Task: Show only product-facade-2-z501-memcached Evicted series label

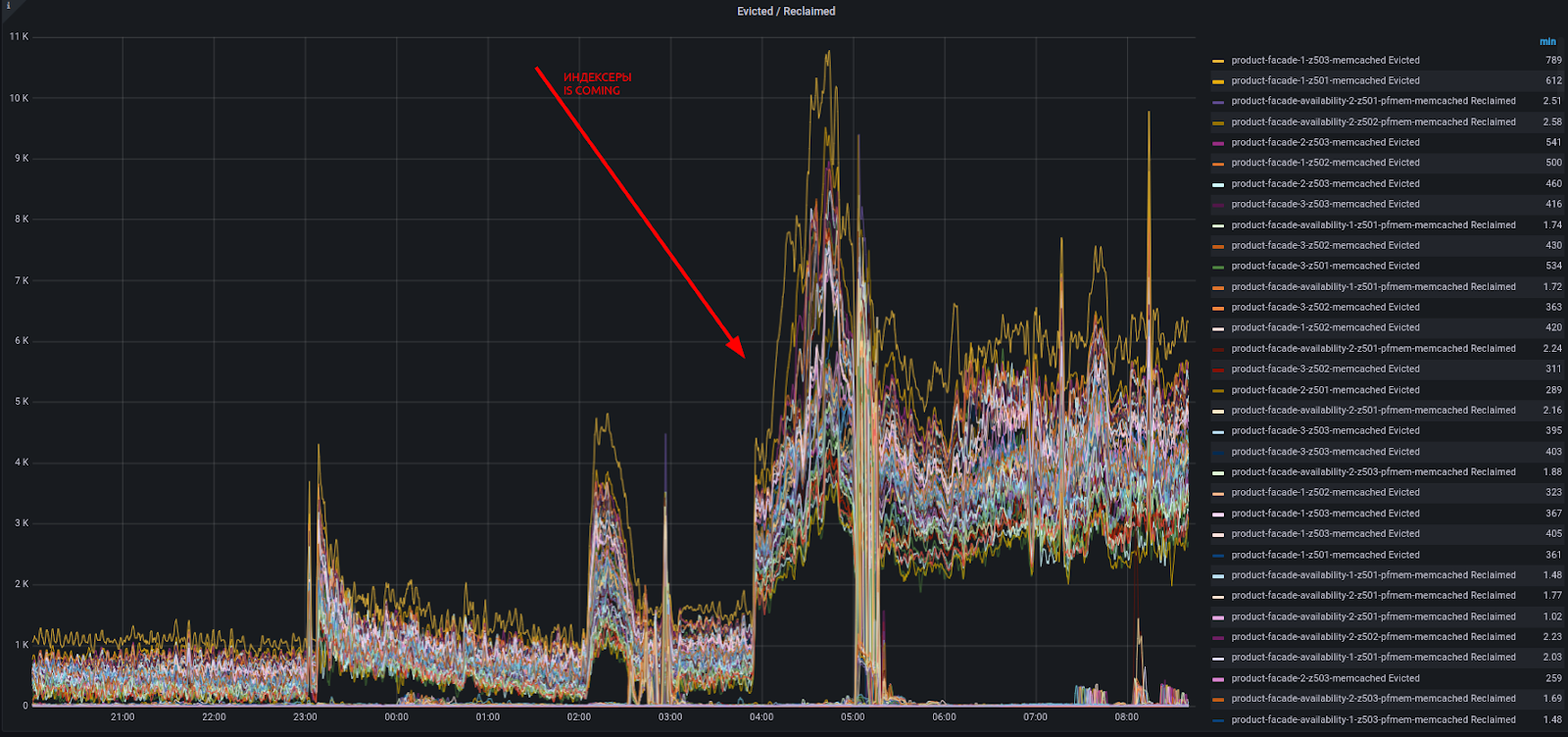Action: tap(1326, 389)
